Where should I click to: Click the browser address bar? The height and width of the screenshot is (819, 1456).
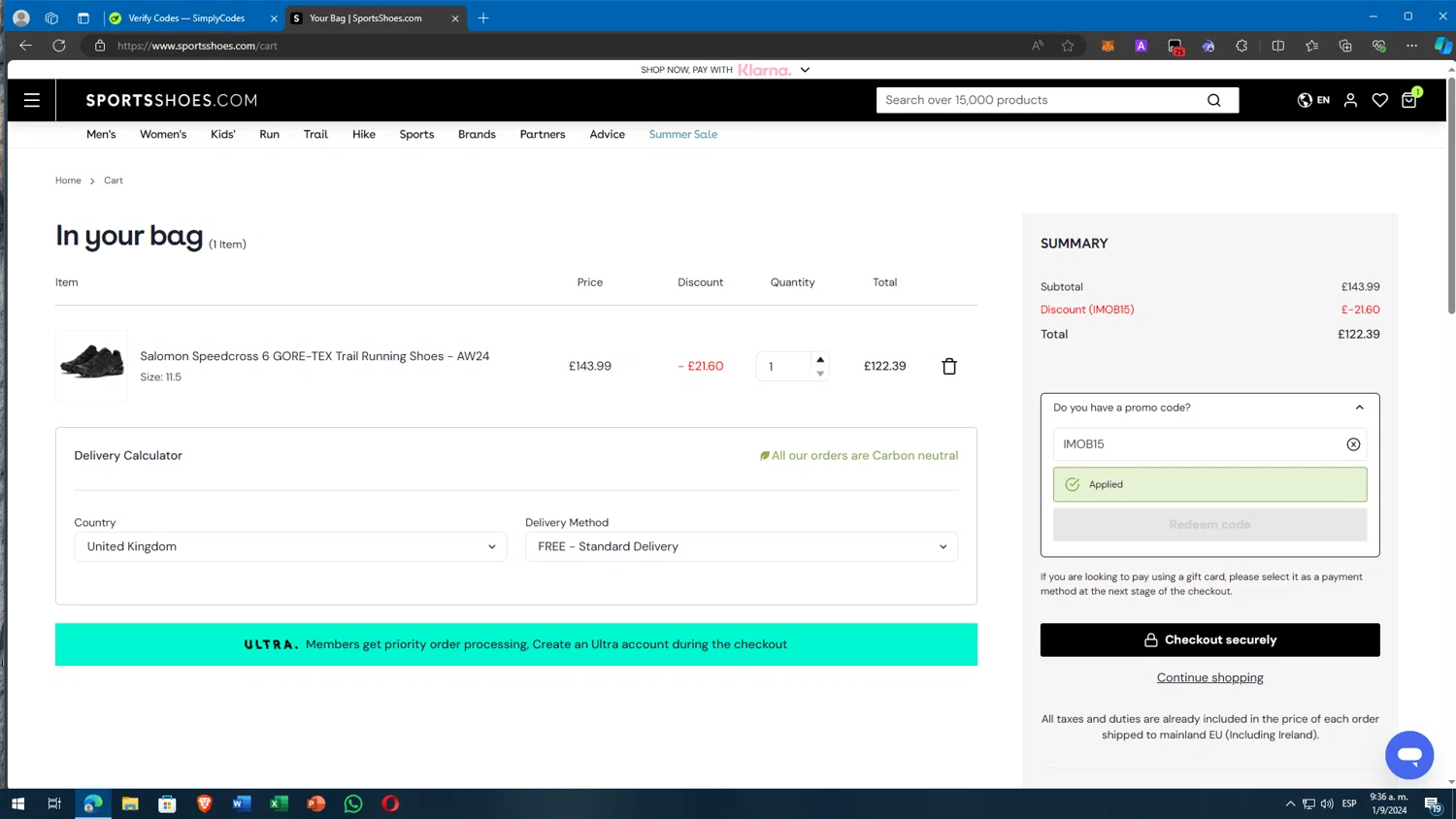click(x=563, y=46)
